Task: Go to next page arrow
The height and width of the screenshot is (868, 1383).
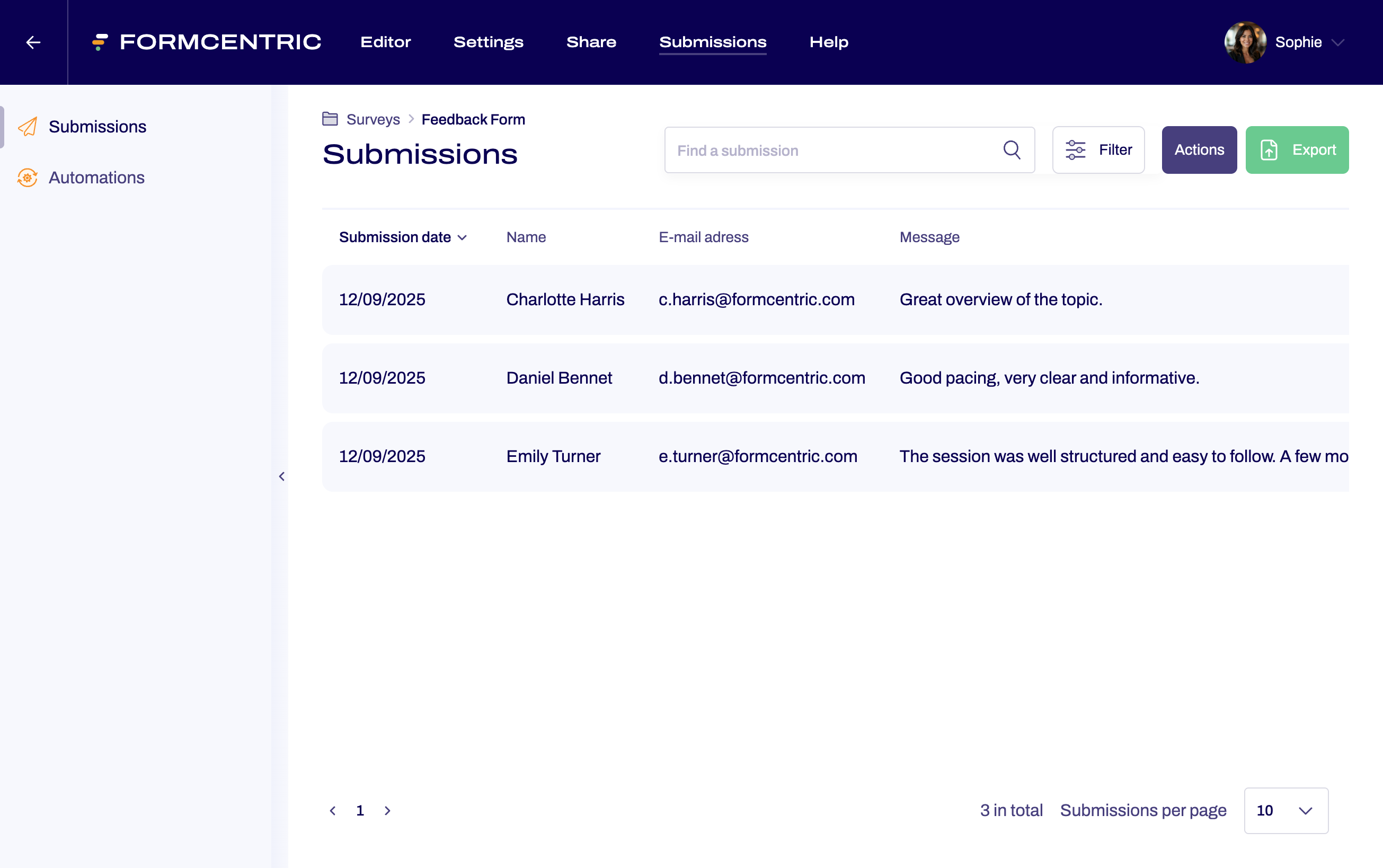Action: coord(387,810)
